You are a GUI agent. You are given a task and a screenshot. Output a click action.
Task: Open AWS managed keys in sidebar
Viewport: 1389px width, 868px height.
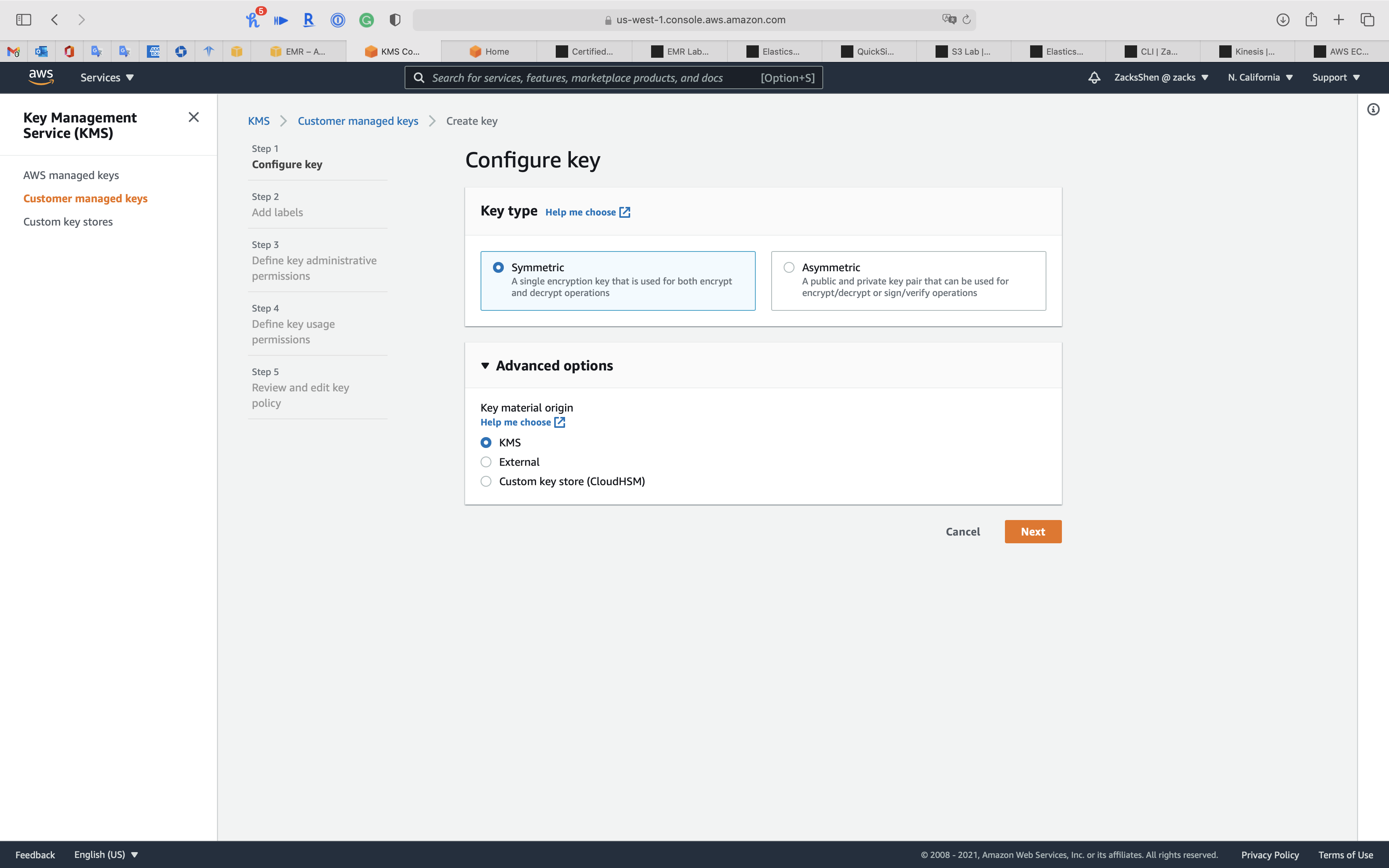(x=71, y=175)
